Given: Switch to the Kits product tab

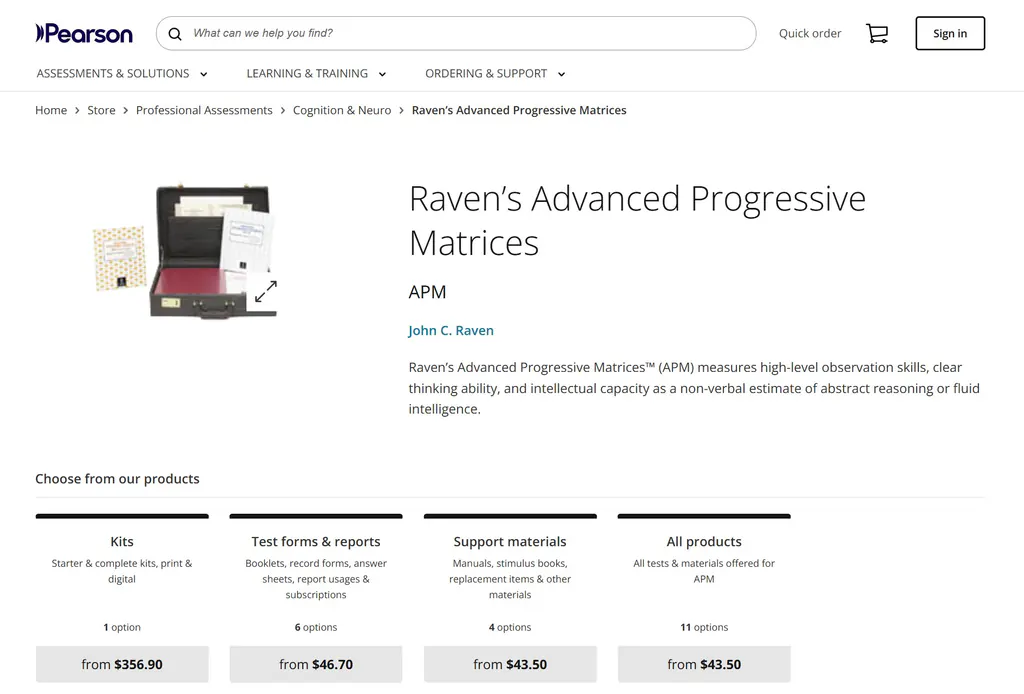Looking at the screenshot, I should pos(122,541).
